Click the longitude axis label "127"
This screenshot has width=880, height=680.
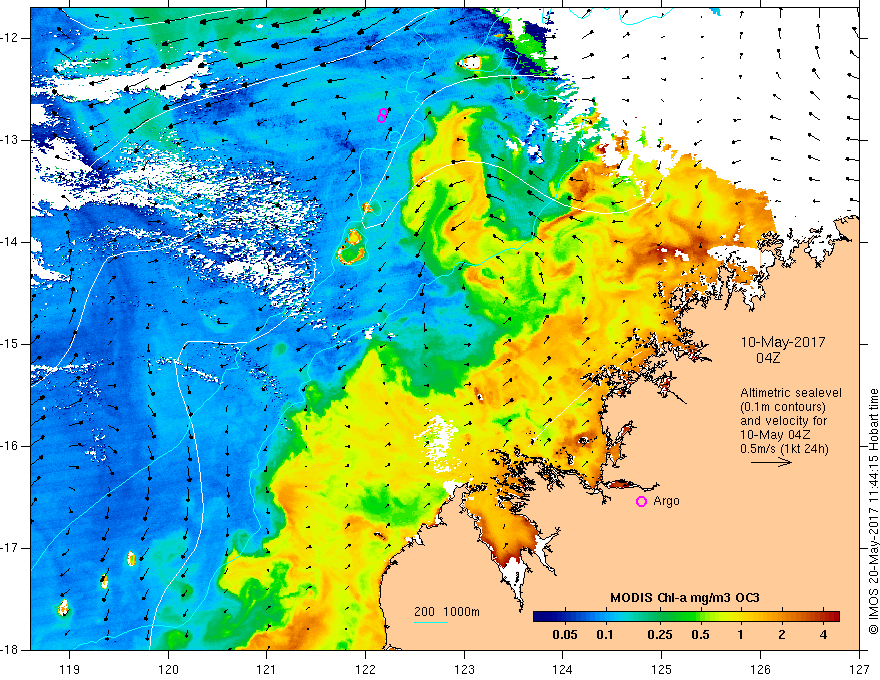click(859, 669)
